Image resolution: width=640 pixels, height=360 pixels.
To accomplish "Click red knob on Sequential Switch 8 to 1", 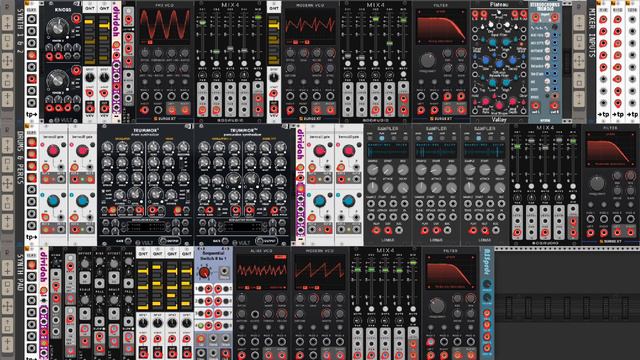I will pyautogui.click(x=204, y=272).
